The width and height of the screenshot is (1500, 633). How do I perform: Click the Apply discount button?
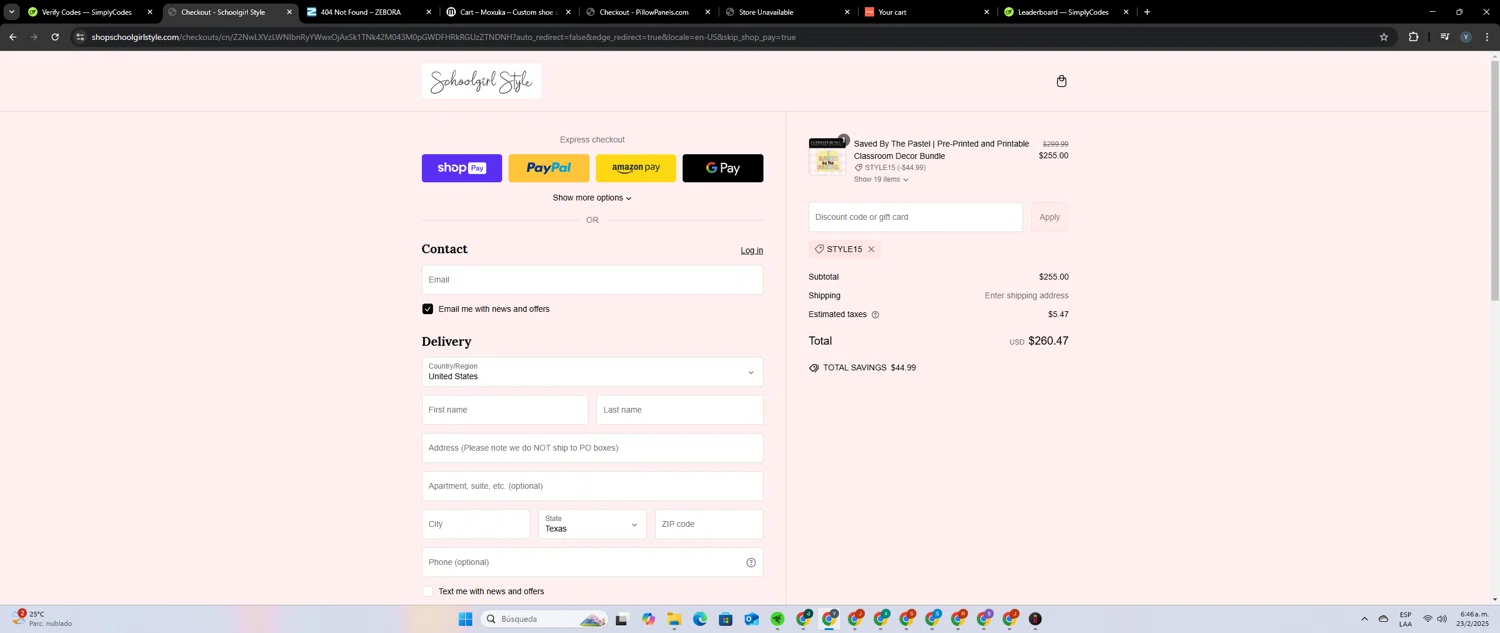click(1049, 217)
